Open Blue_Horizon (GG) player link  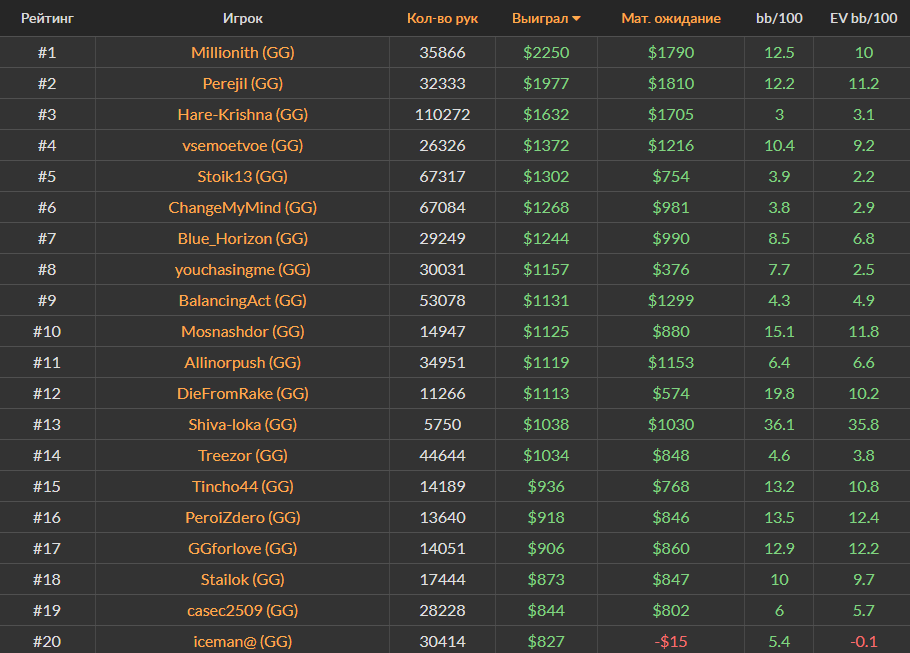[x=243, y=238]
